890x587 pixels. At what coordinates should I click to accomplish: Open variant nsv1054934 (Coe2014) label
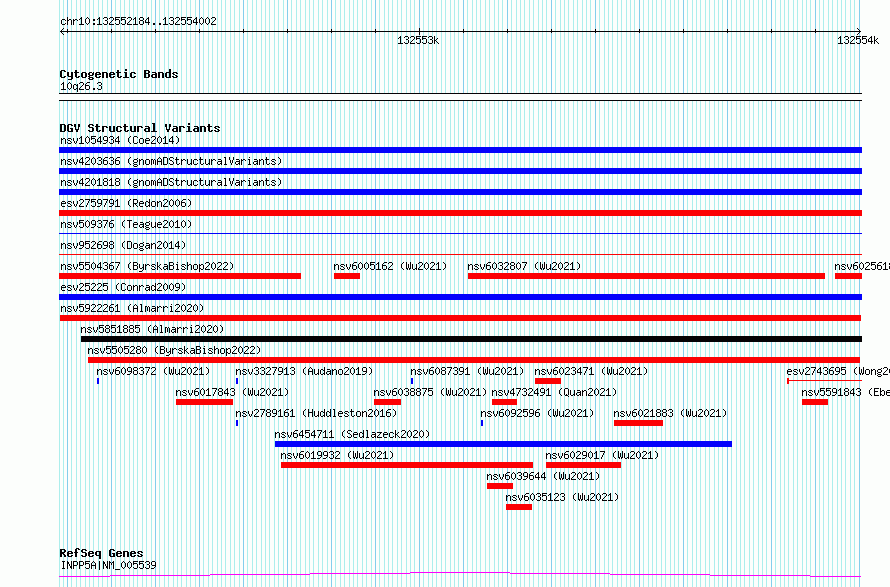click(x=120, y=140)
